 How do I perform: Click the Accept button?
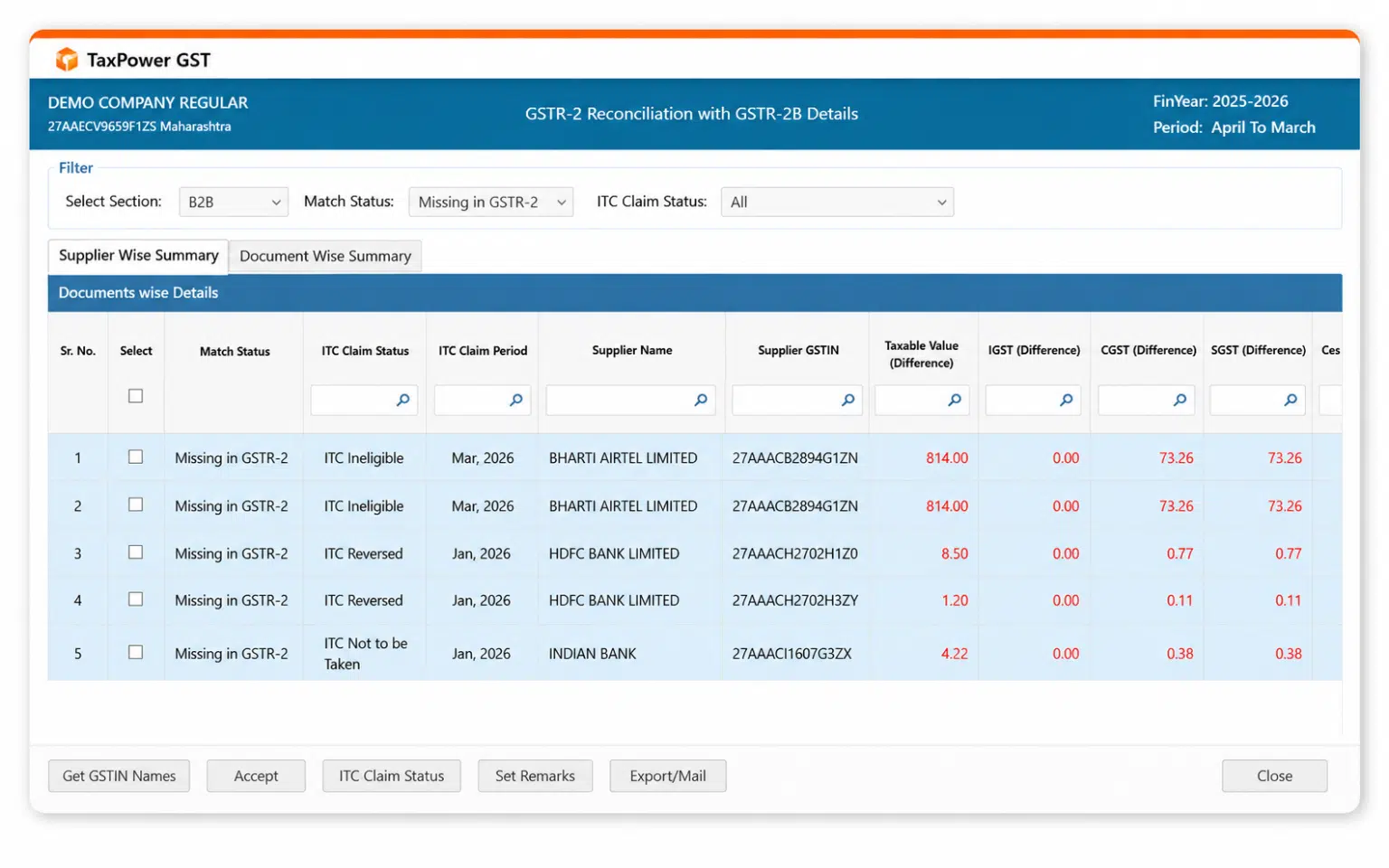(256, 776)
